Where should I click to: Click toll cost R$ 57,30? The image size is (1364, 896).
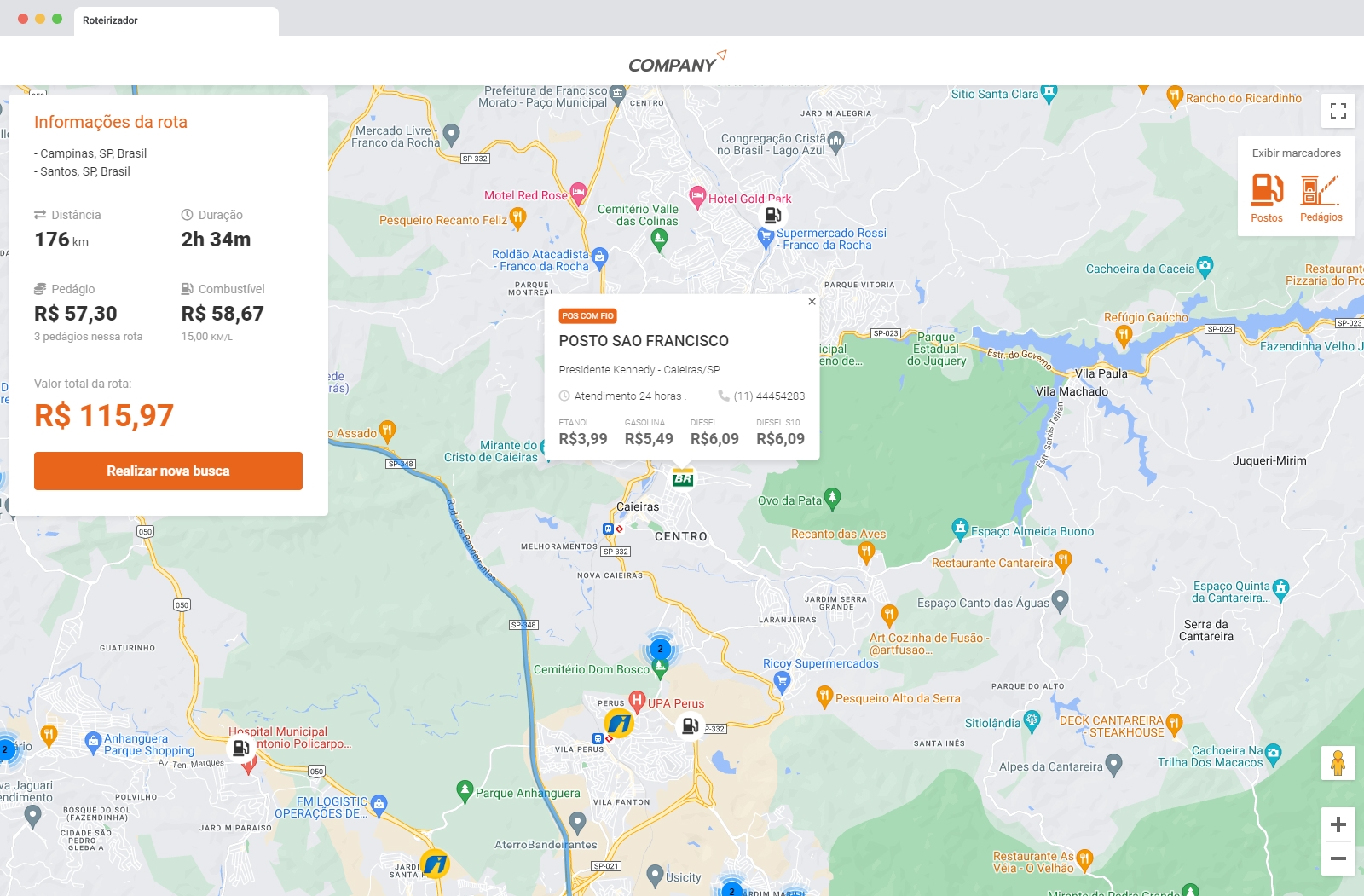[x=76, y=314]
